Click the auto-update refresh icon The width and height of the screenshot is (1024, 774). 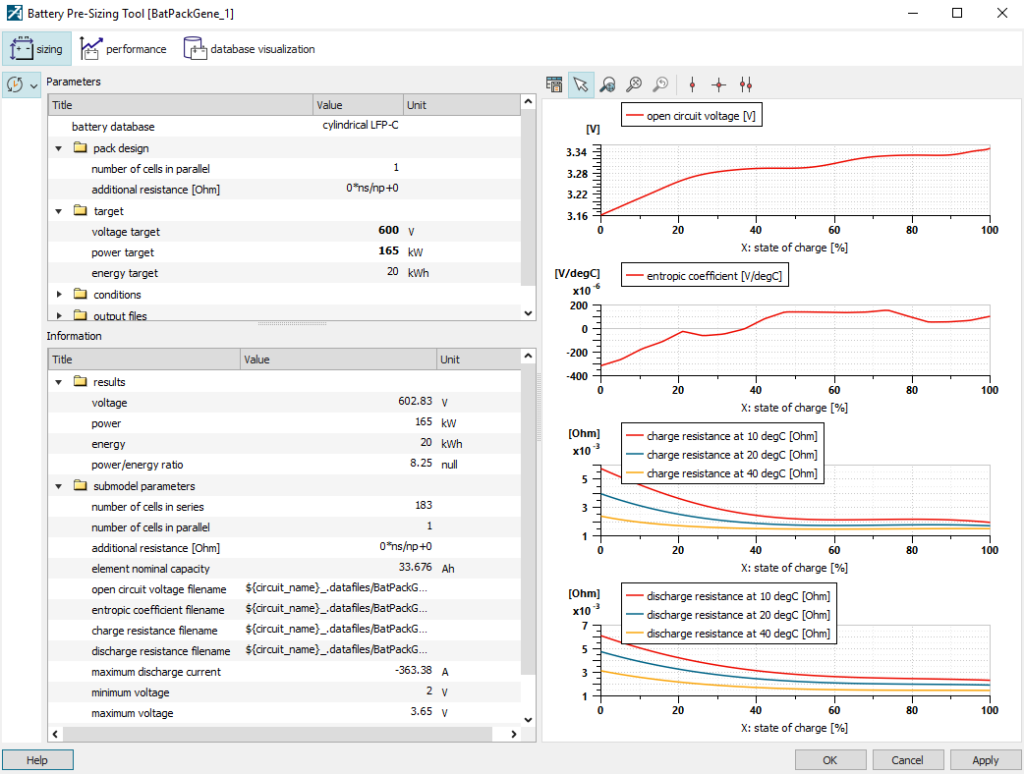16,85
